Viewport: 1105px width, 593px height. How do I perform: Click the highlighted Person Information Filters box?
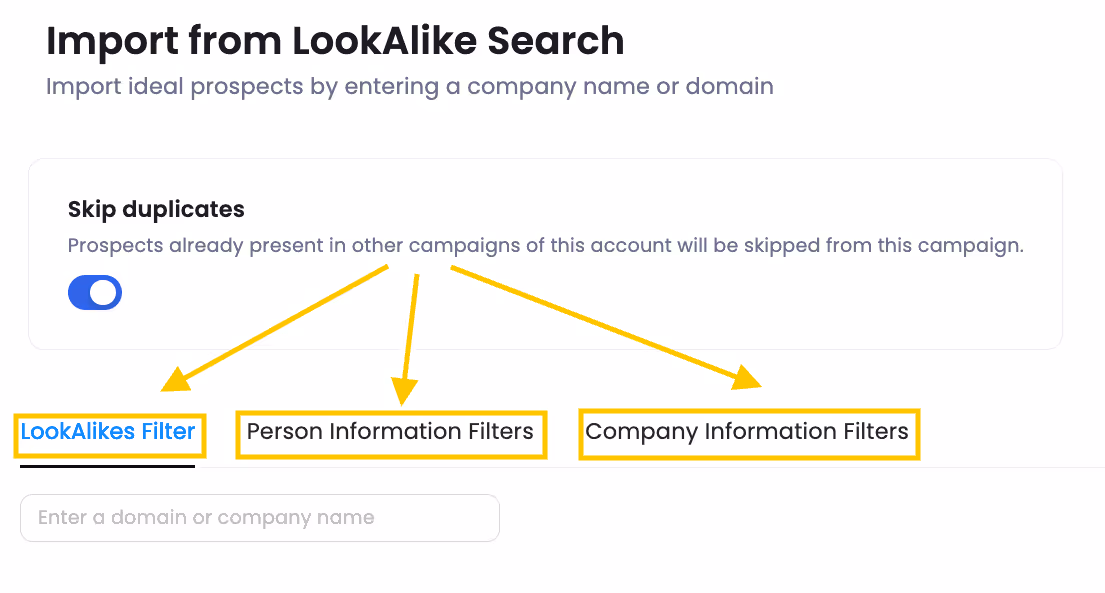click(391, 434)
